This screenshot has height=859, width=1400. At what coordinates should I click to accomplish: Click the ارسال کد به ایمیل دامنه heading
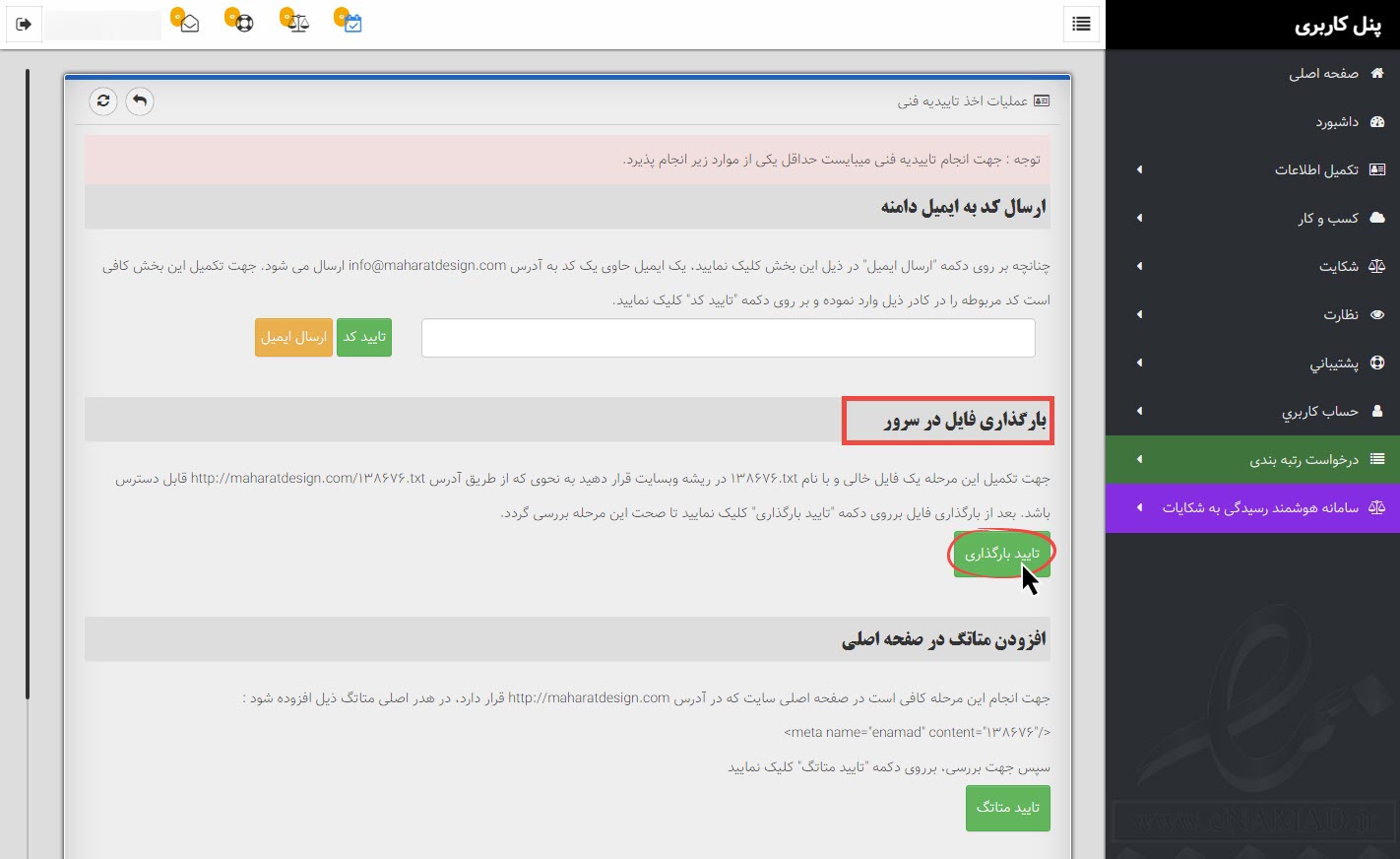963,207
